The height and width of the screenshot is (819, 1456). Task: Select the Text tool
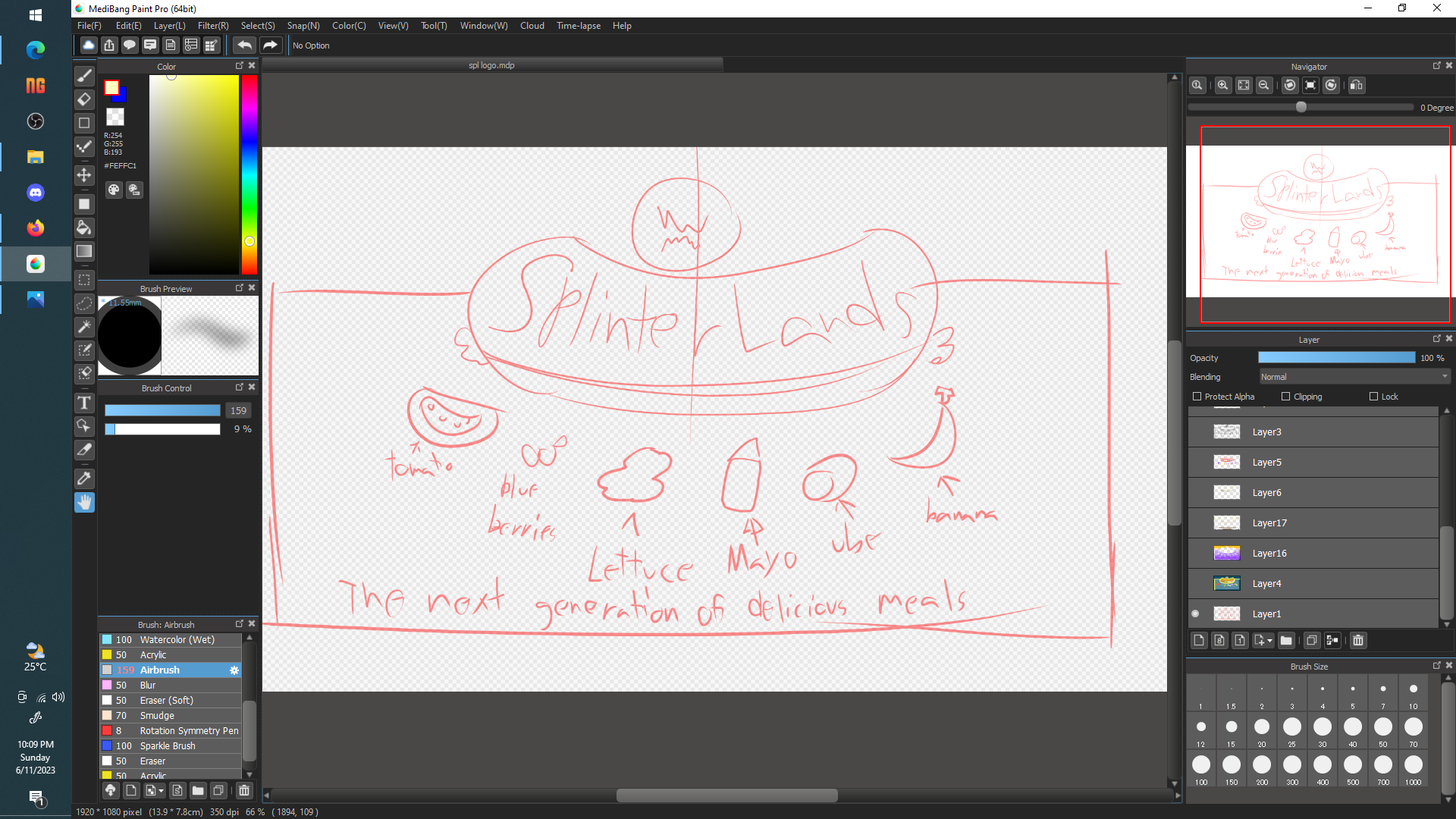pyautogui.click(x=84, y=403)
